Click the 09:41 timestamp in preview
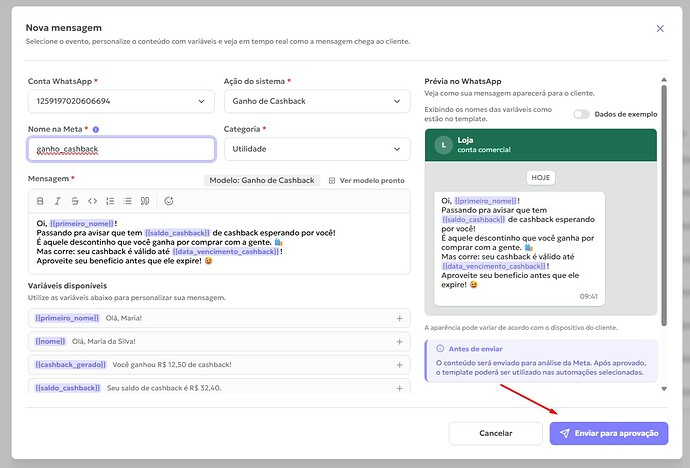Image resolution: width=690 pixels, height=468 pixels. (x=588, y=296)
